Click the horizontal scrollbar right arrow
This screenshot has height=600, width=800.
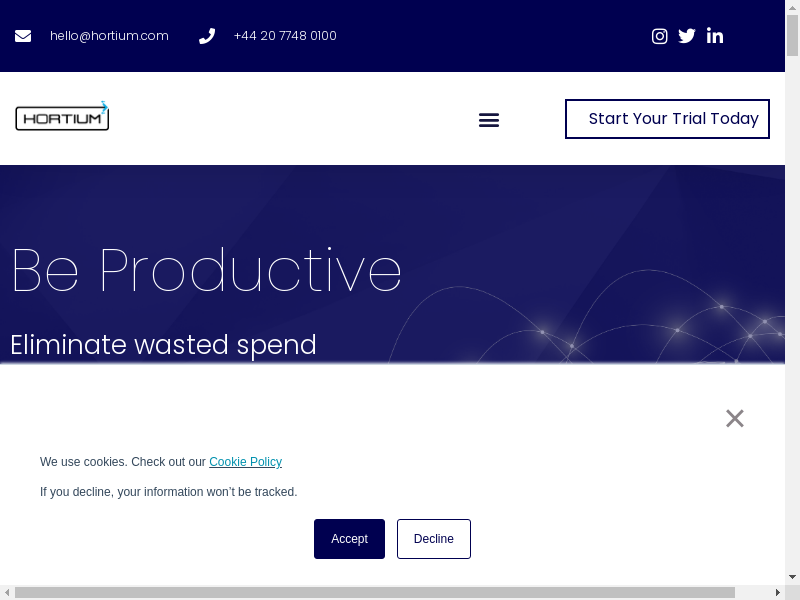(x=778, y=592)
